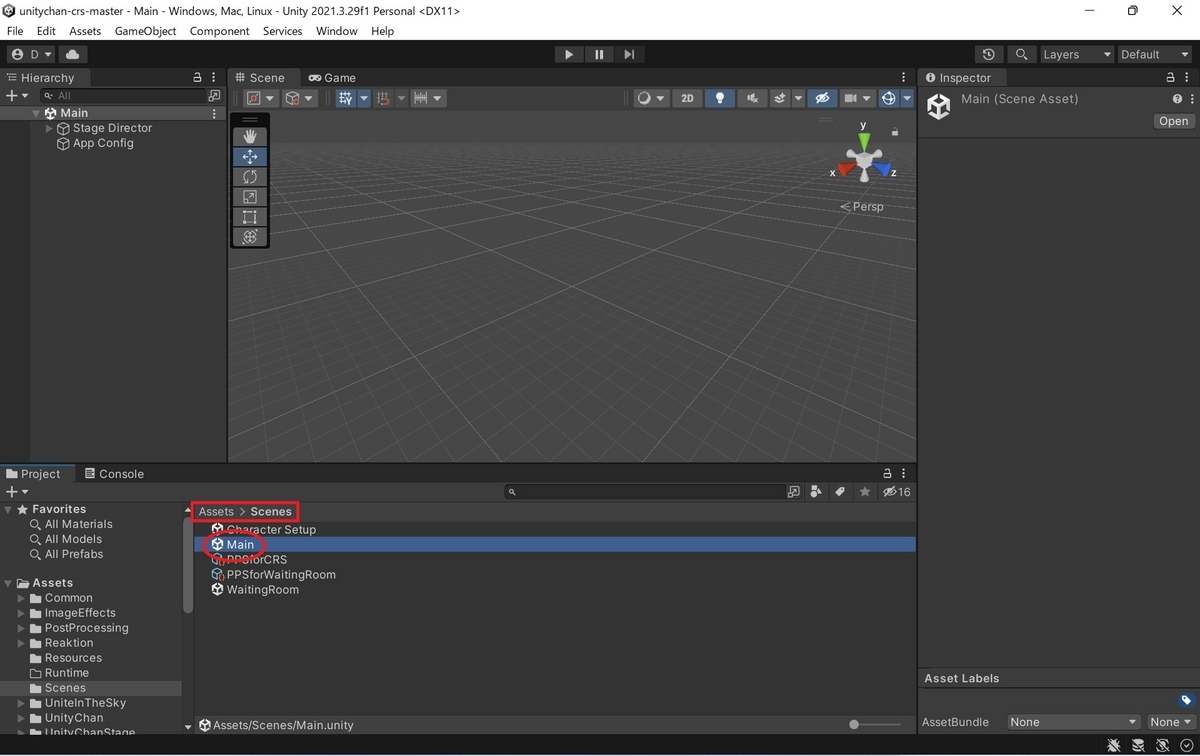Click the Pause button
Viewport: 1200px width, 756px height.
(599, 54)
